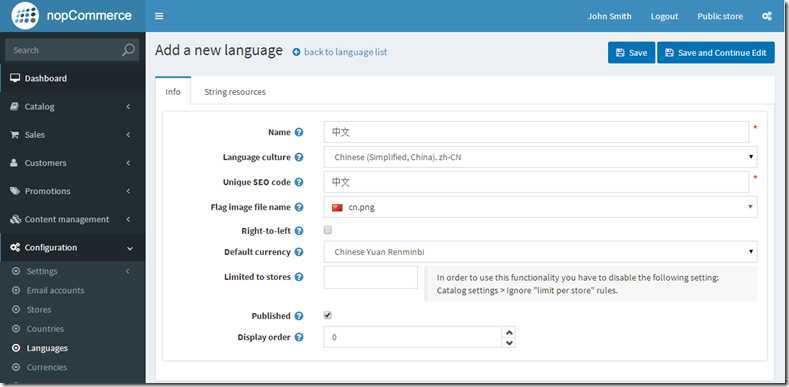The image size is (789, 387).
Task: Click the search magnifier icon in sidebar
Action: pos(128,50)
